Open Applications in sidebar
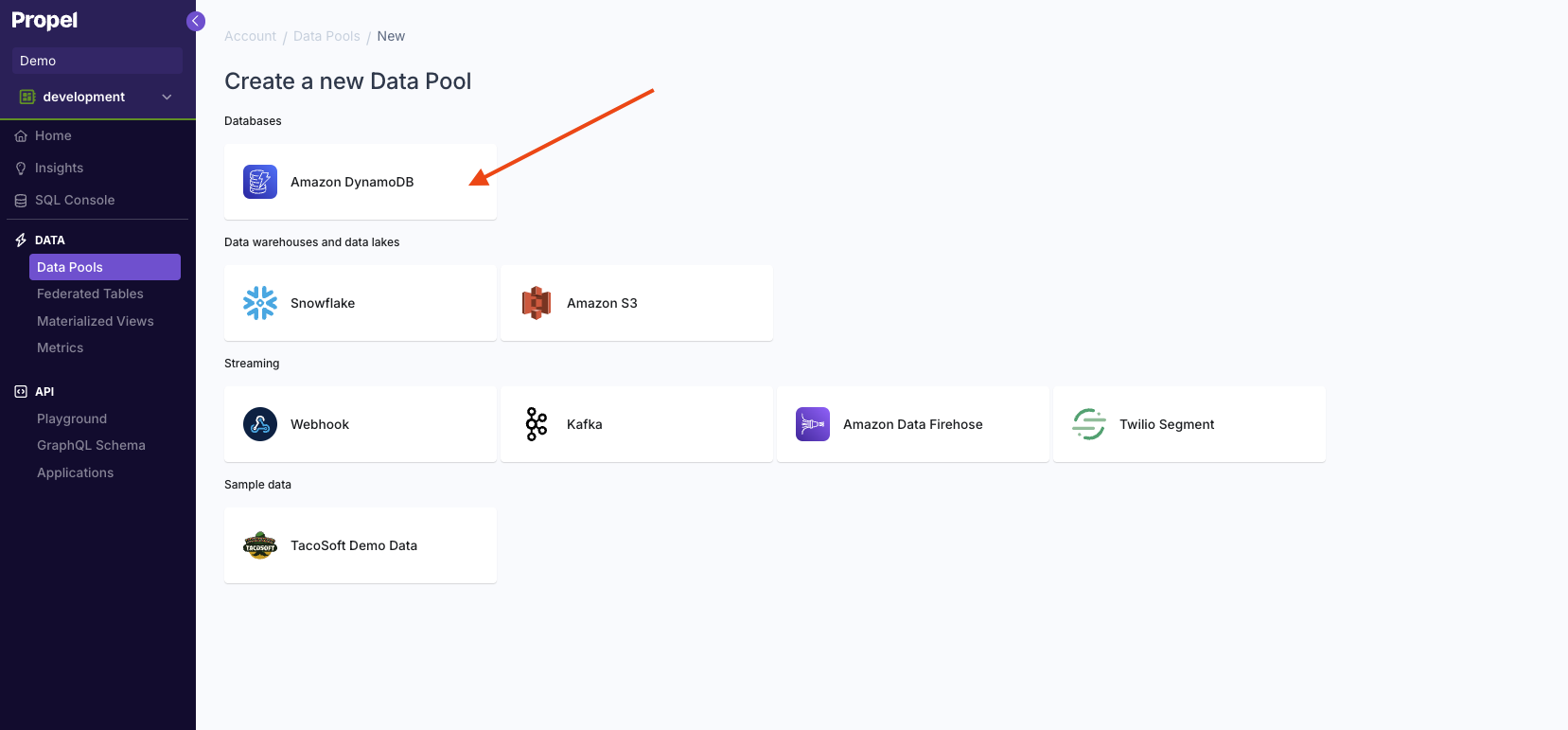The image size is (1568, 730). click(76, 473)
